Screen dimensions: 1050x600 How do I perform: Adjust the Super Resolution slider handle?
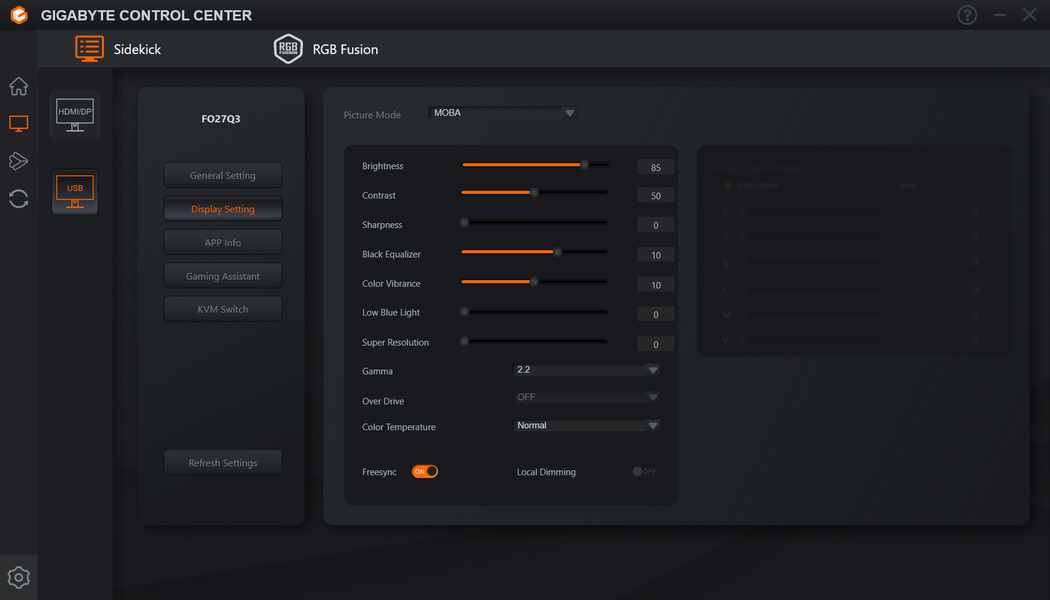464,342
